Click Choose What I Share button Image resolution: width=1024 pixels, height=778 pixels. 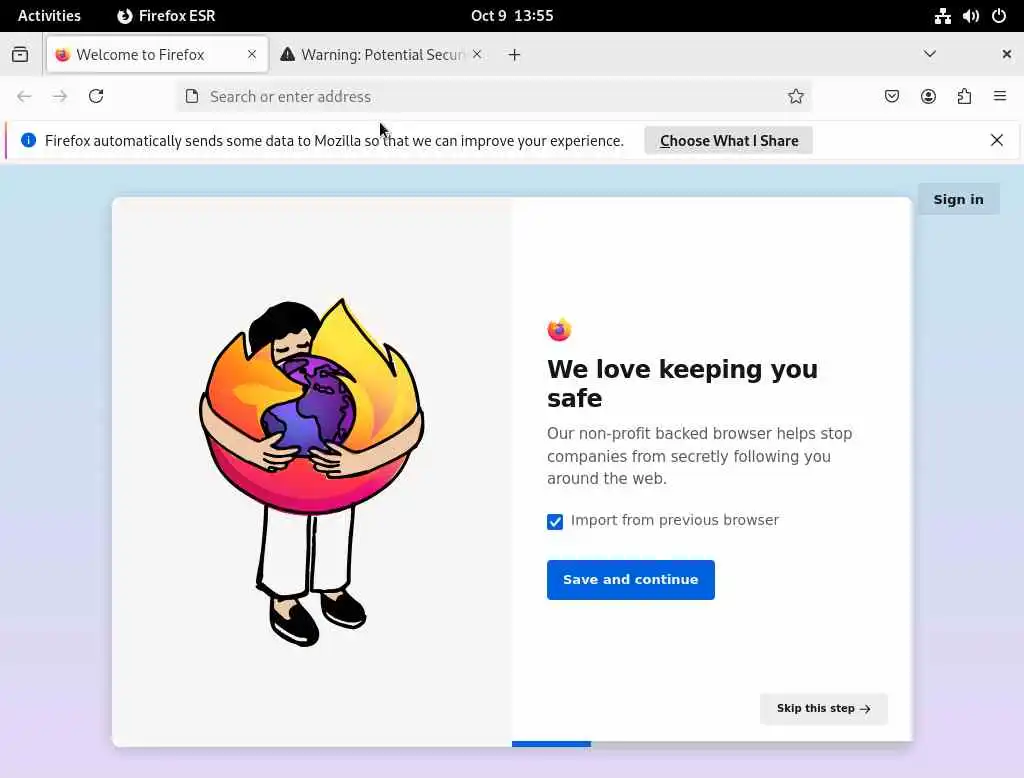tap(729, 140)
